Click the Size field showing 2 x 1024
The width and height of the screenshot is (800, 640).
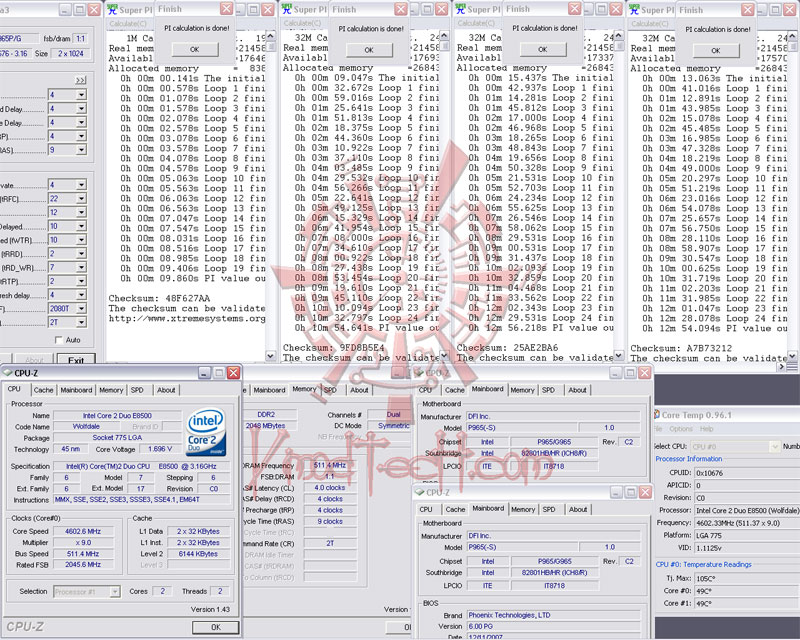coord(70,53)
